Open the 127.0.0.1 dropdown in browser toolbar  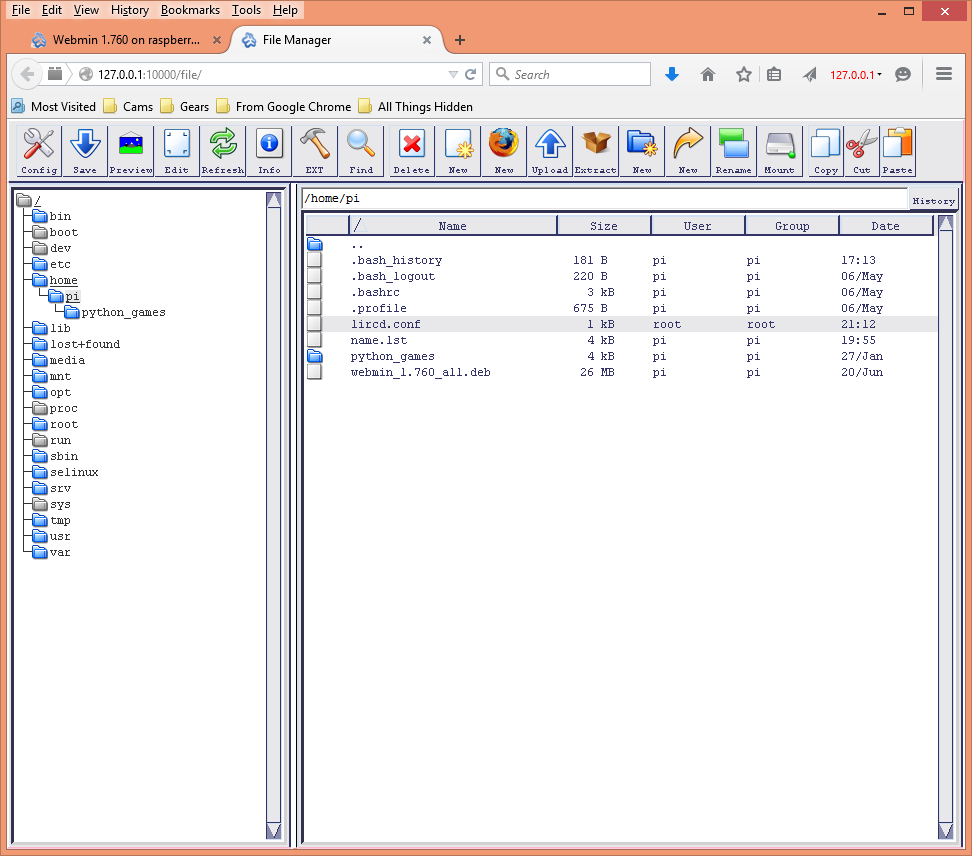855,75
